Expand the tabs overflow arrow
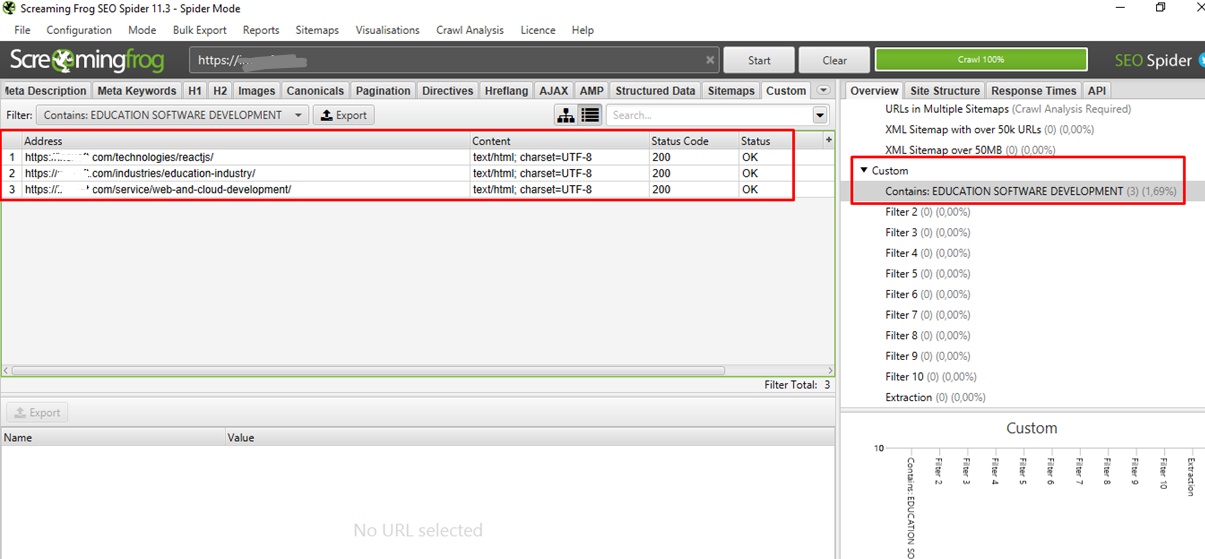Screen dimensions: 1205x559 click(x=823, y=91)
